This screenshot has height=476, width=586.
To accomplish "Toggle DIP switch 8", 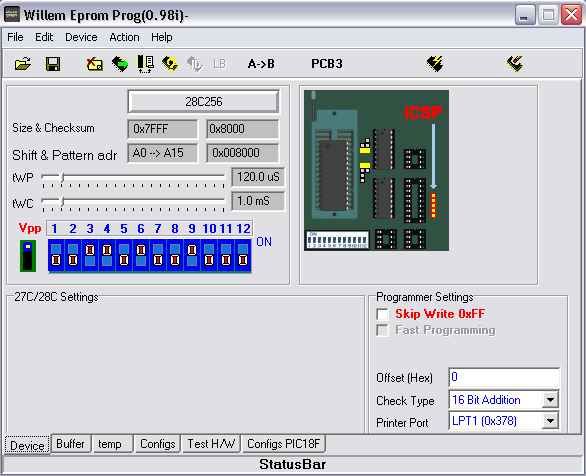I will (175, 256).
